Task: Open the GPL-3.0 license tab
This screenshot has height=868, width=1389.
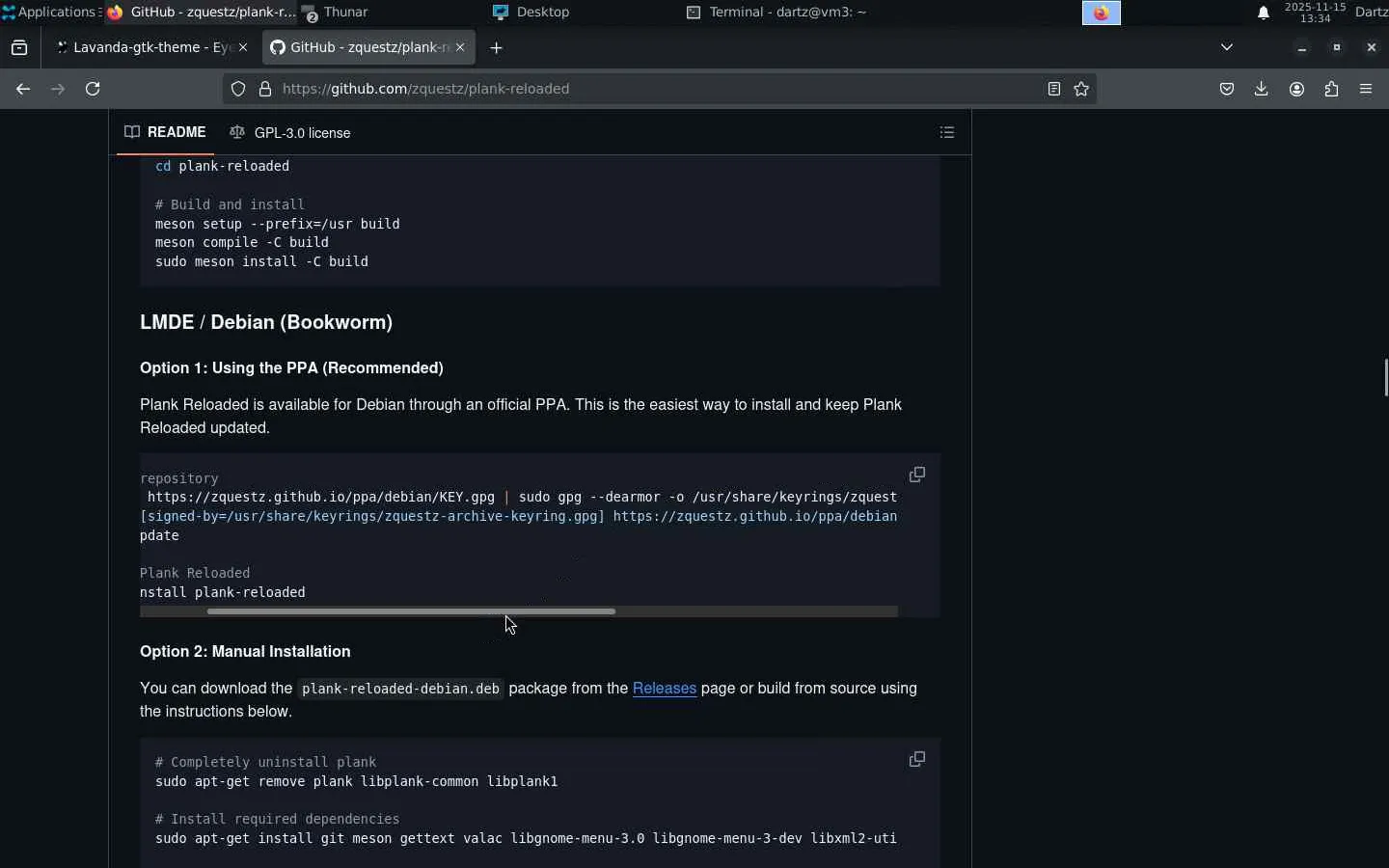Action: [x=290, y=133]
